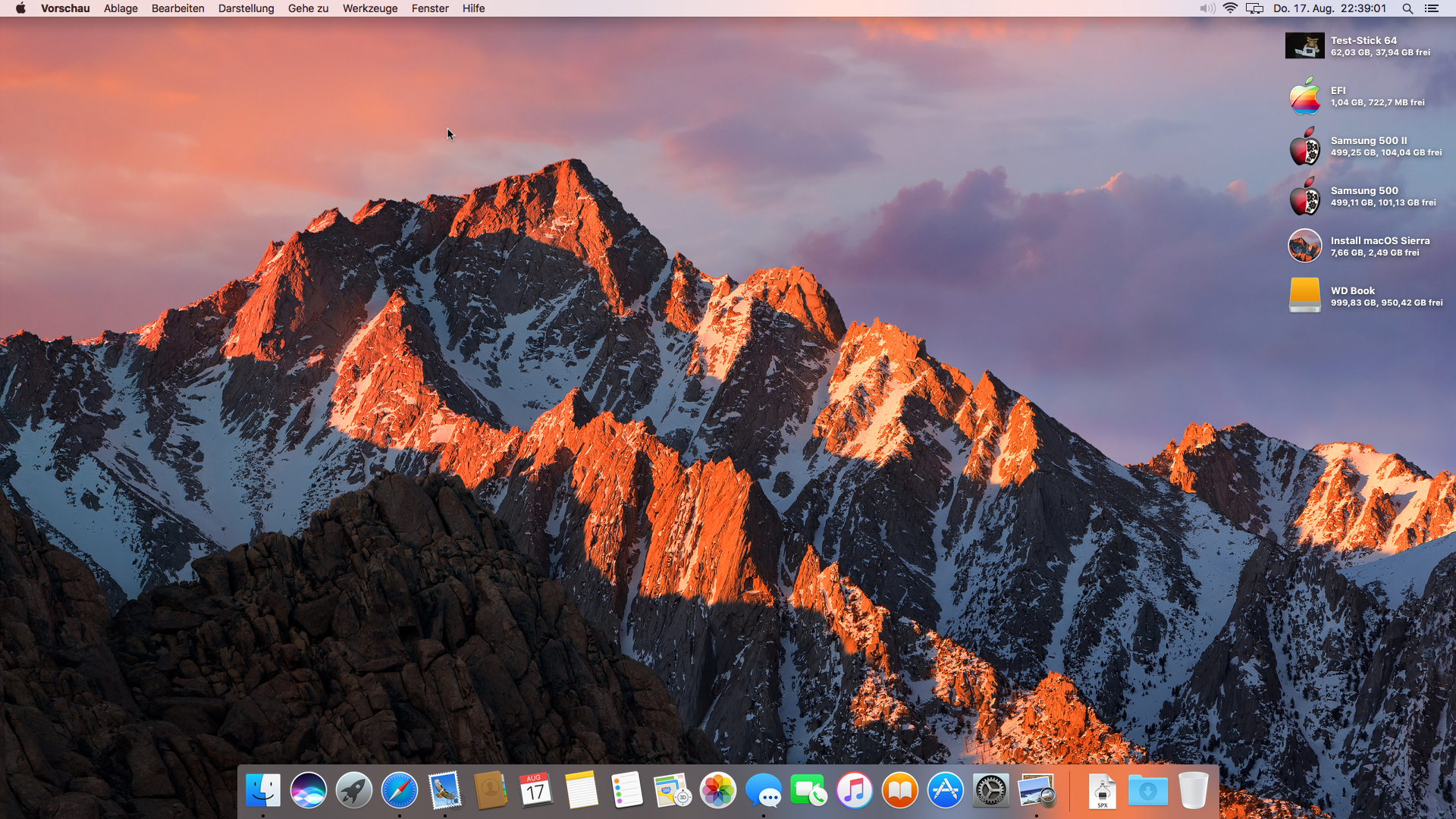
Task: Show Notification Center list icon
Action: tap(1432, 8)
